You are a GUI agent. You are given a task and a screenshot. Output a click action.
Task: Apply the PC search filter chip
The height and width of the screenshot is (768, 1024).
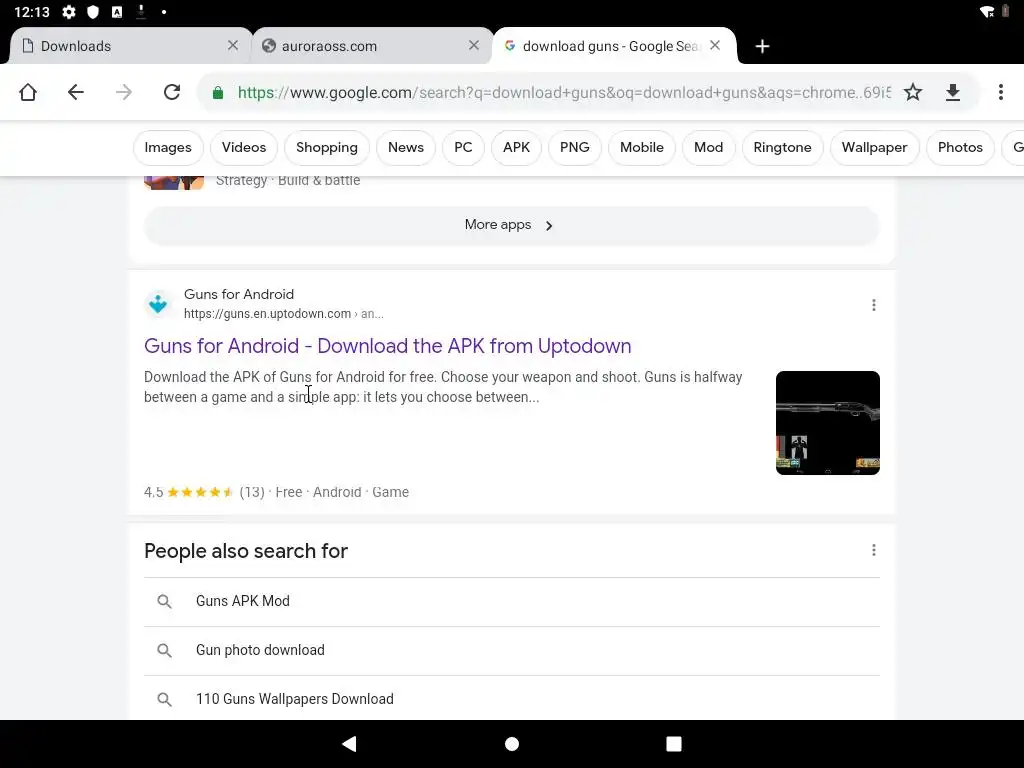click(463, 148)
